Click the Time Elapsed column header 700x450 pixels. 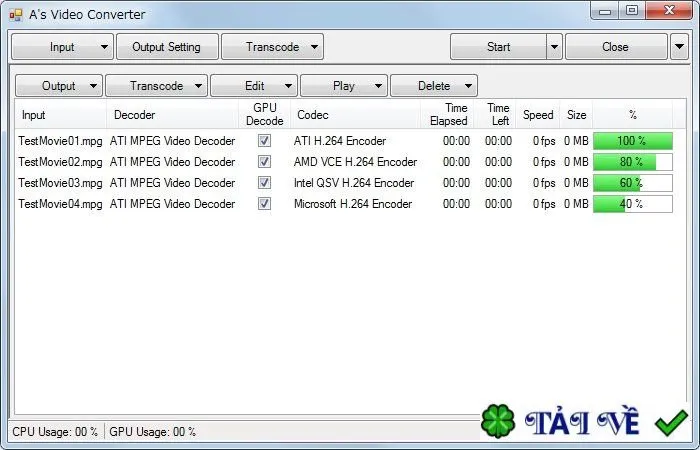(447, 115)
